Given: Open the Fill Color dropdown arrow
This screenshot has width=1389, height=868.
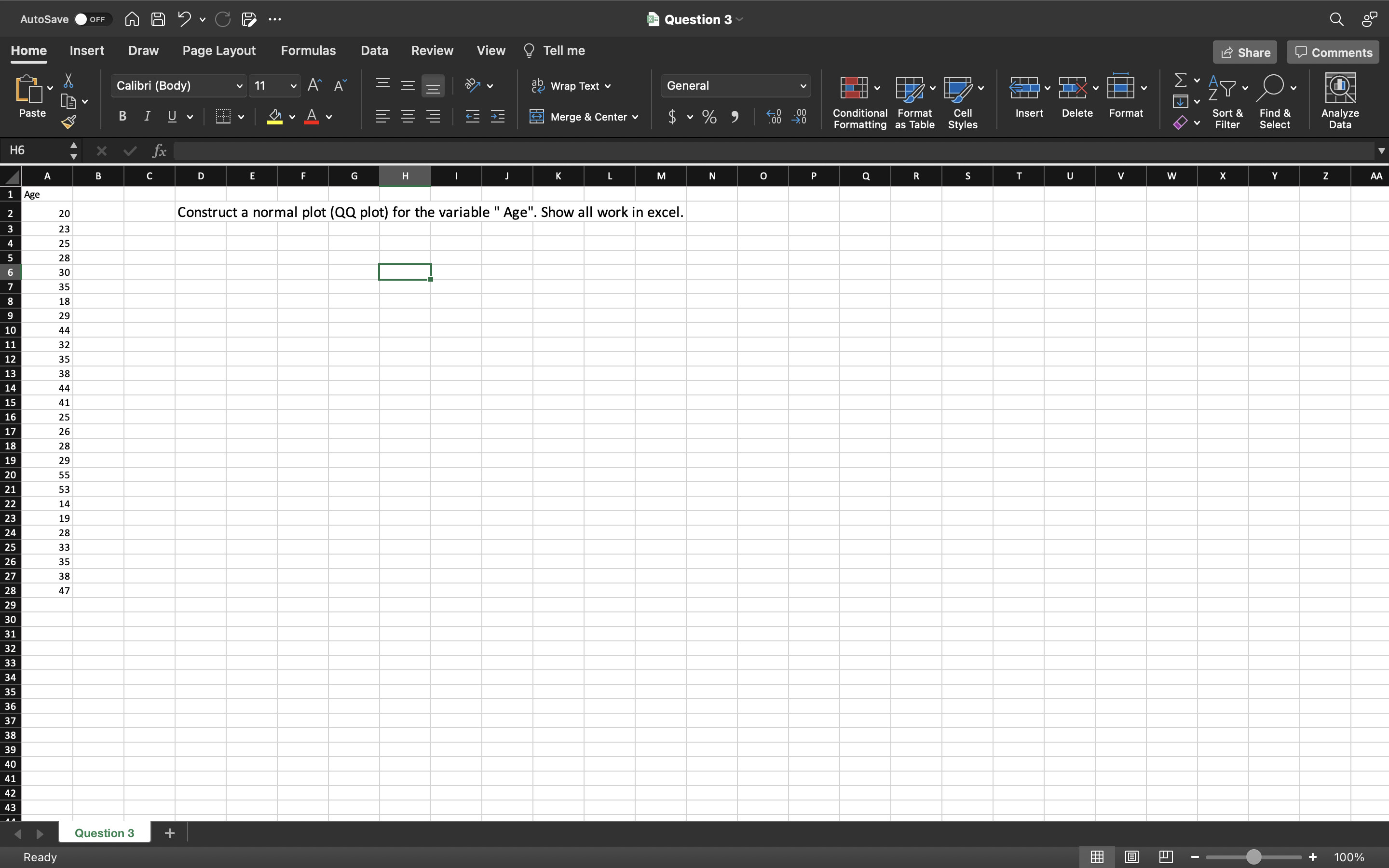Looking at the screenshot, I should click(292, 117).
